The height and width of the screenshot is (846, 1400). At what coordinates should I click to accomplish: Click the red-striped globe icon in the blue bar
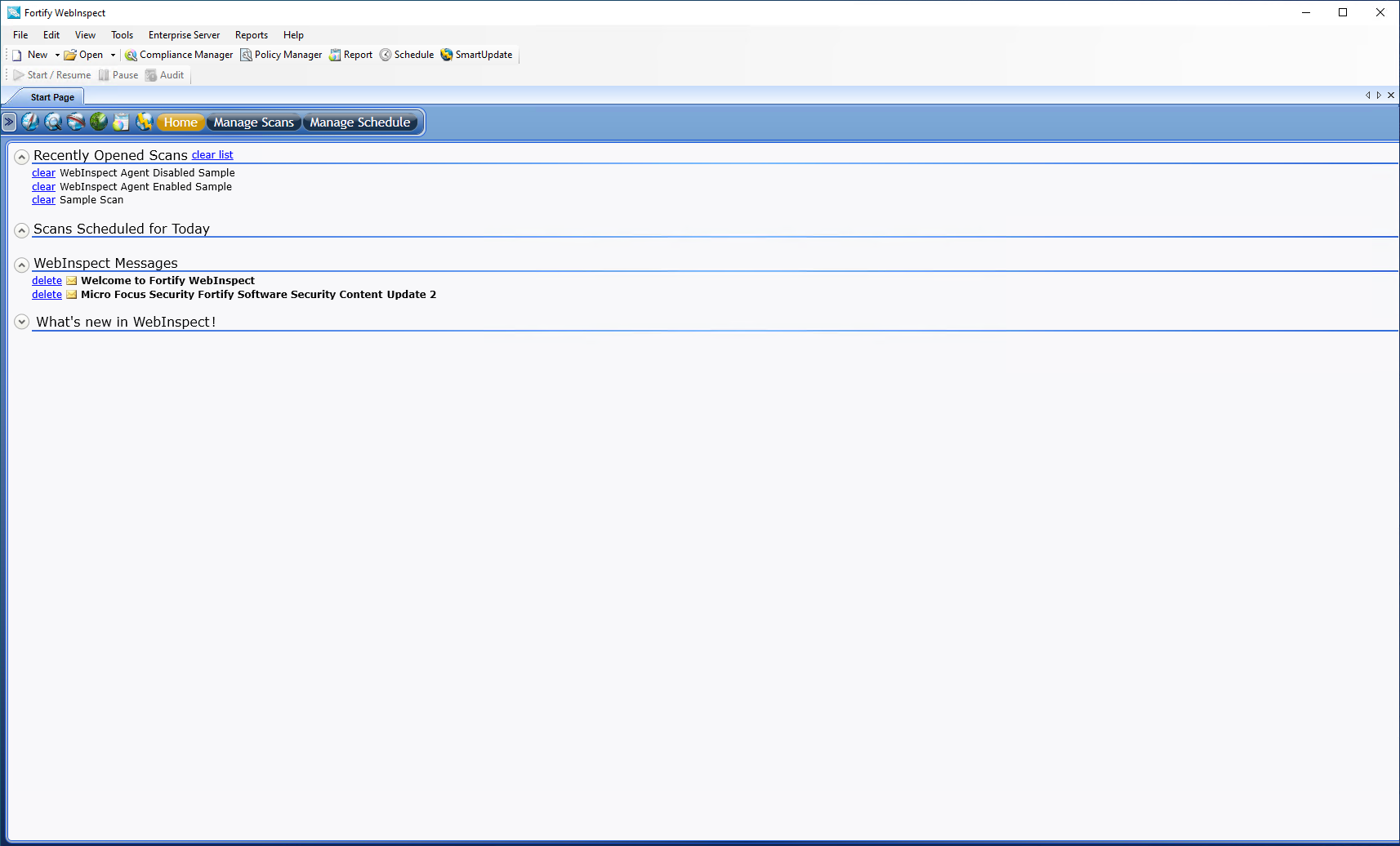point(76,122)
